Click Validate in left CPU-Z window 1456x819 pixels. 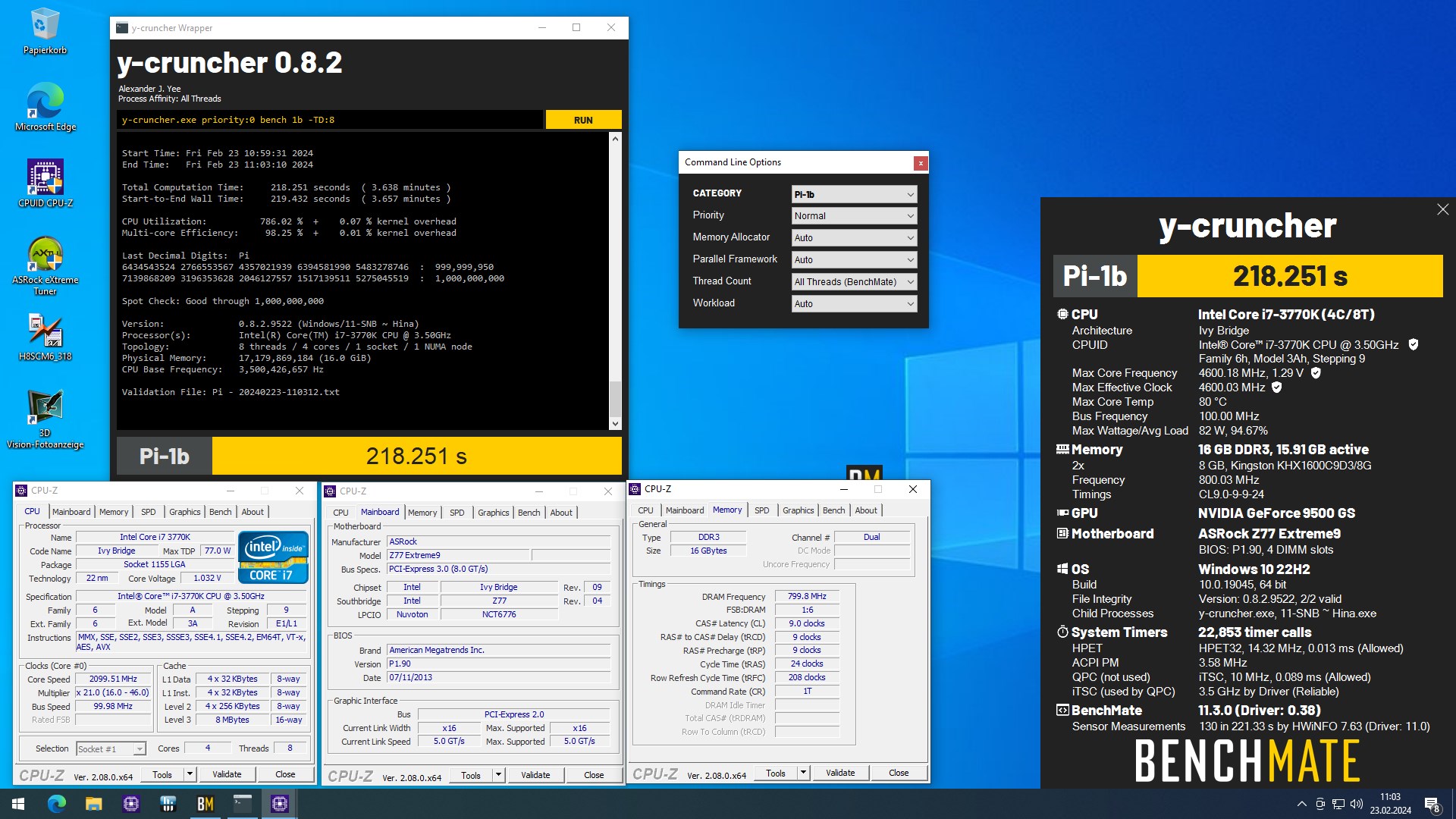coord(227,774)
